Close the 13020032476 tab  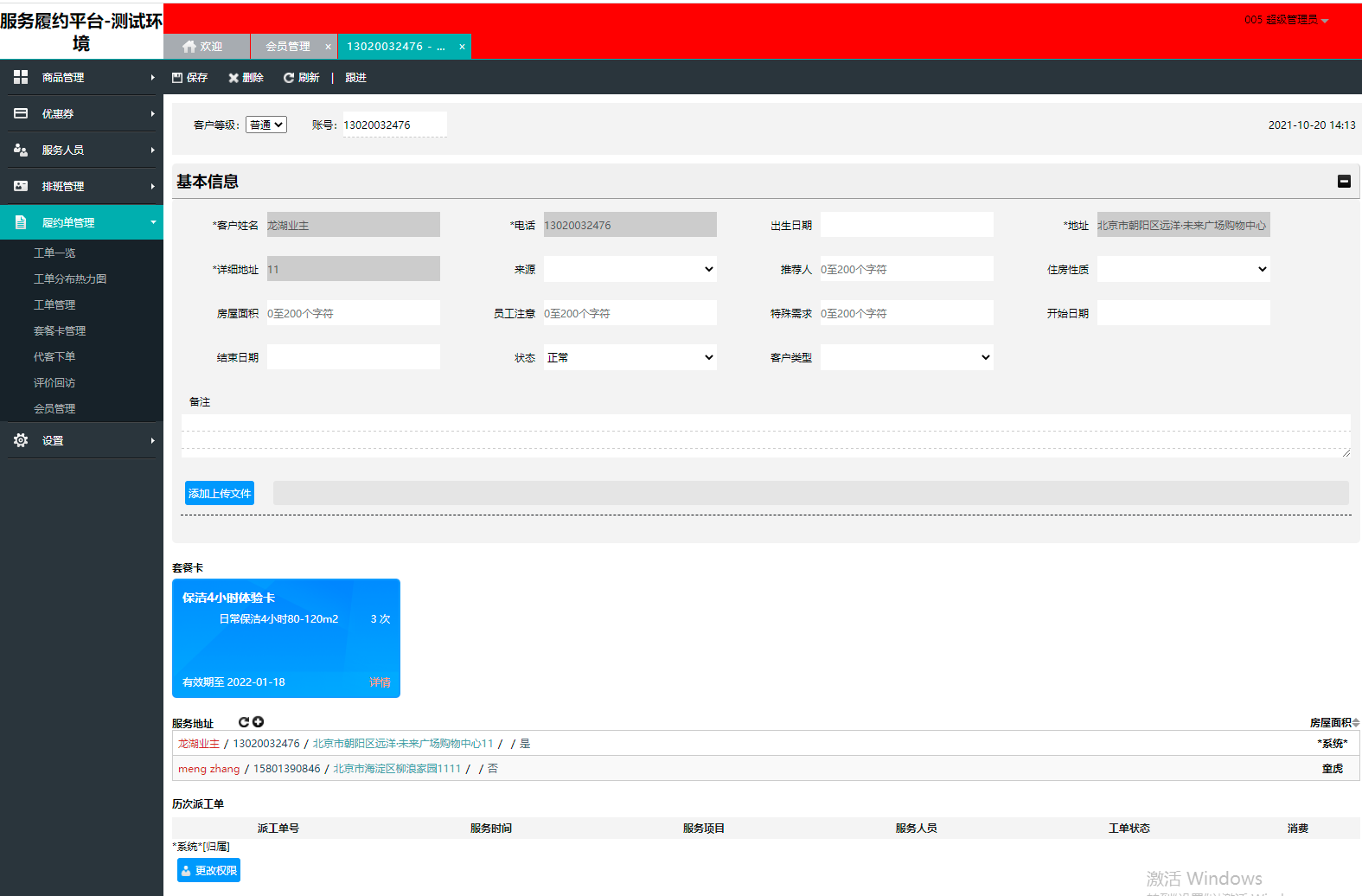462,47
